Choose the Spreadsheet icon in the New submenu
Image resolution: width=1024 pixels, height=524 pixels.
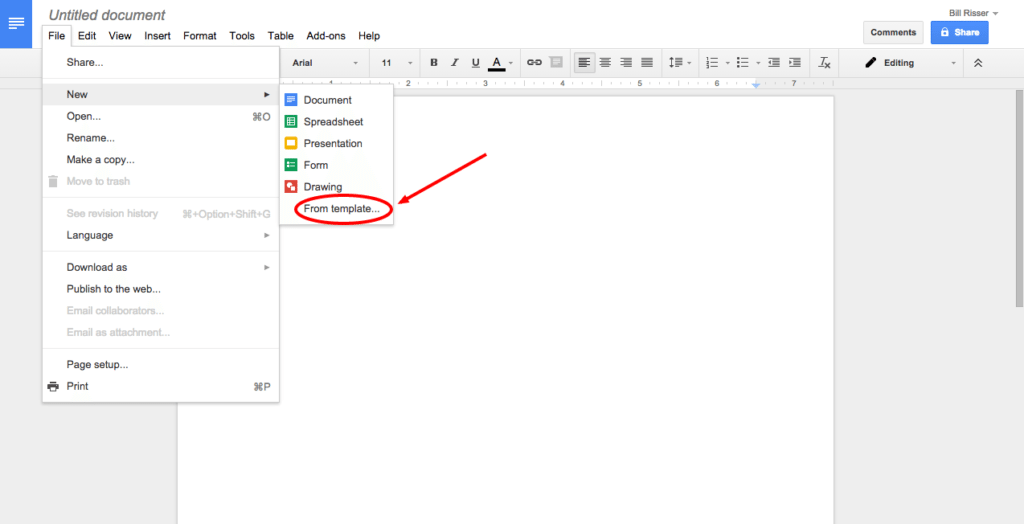click(x=291, y=122)
